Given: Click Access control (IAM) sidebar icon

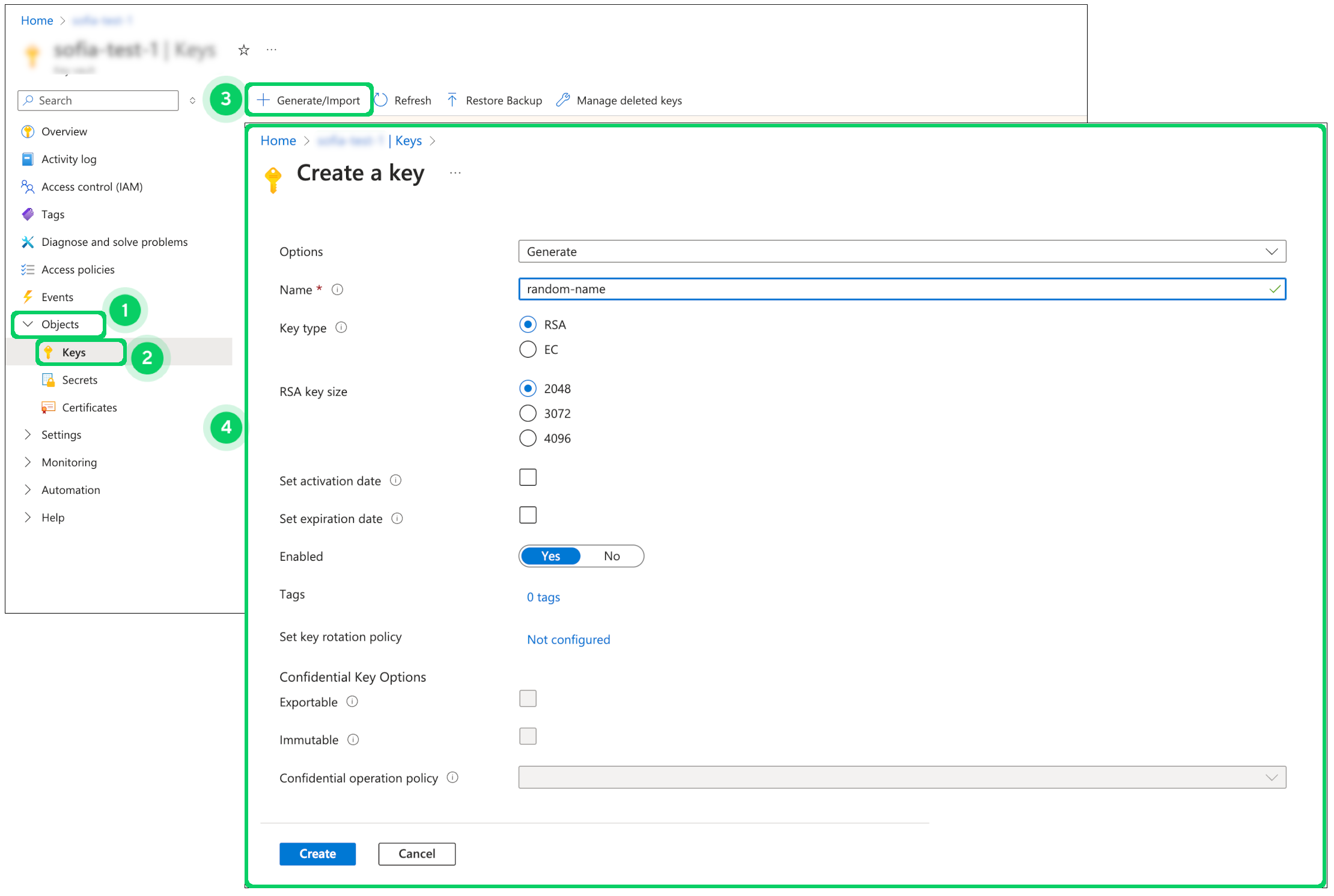Looking at the screenshot, I should 28,187.
